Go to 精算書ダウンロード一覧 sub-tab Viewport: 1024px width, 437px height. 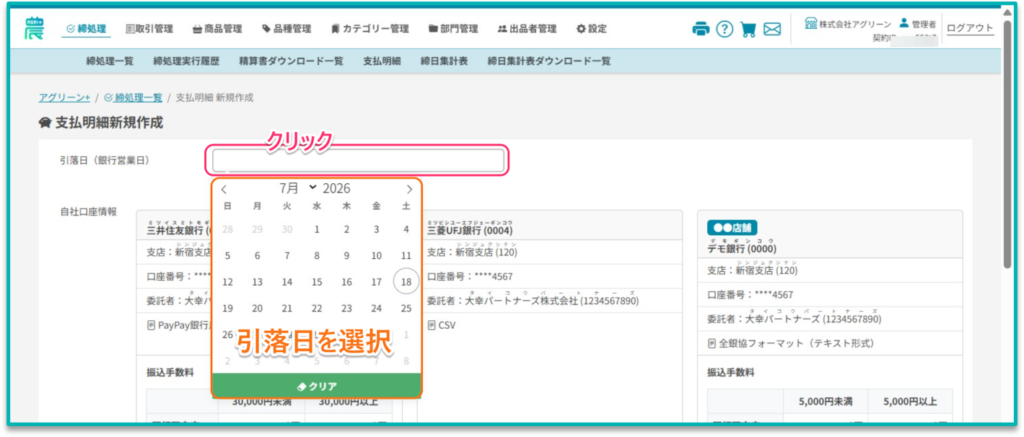tap(291, 61)
